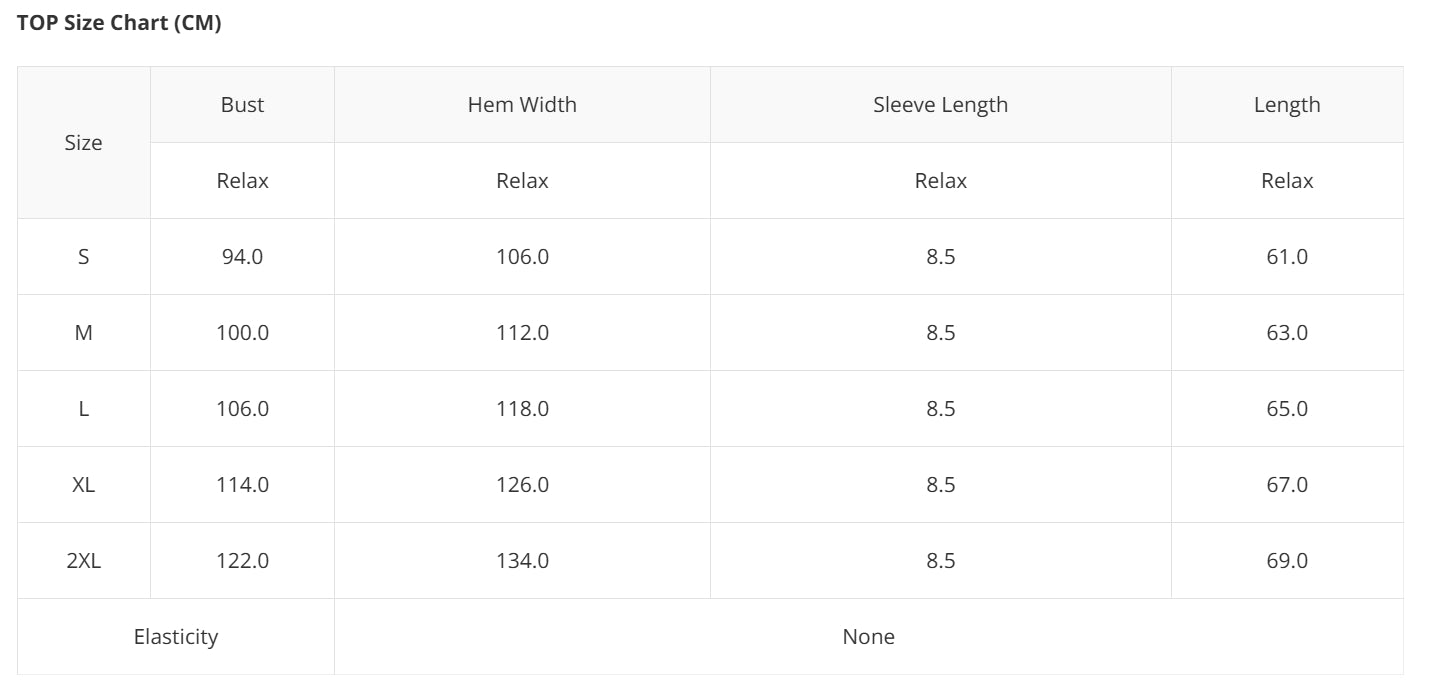The image size is (1438, 694).
Task: Click the 2XL size row label
Action: [84, 561]
